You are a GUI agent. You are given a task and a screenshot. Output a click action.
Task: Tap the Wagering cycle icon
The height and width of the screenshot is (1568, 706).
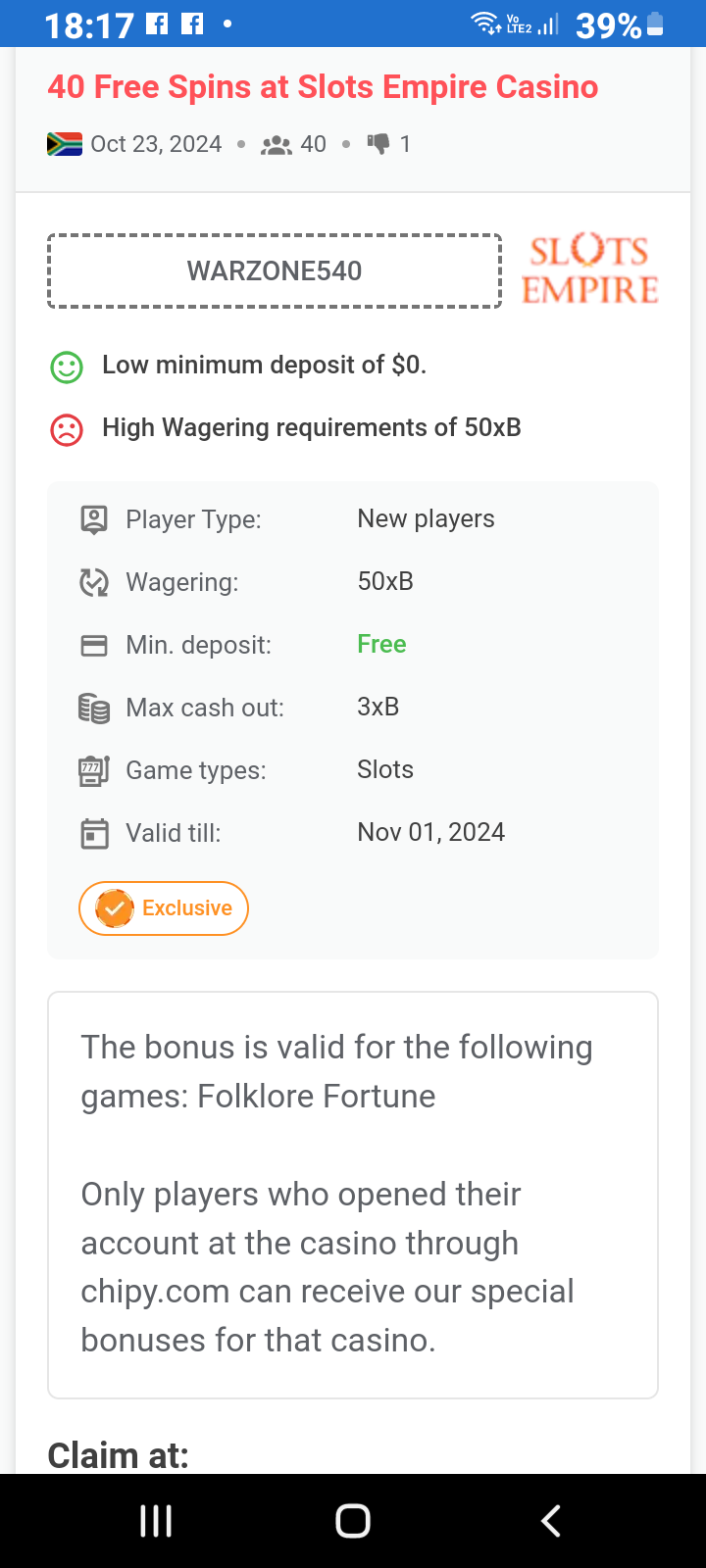tap(94, 582)
